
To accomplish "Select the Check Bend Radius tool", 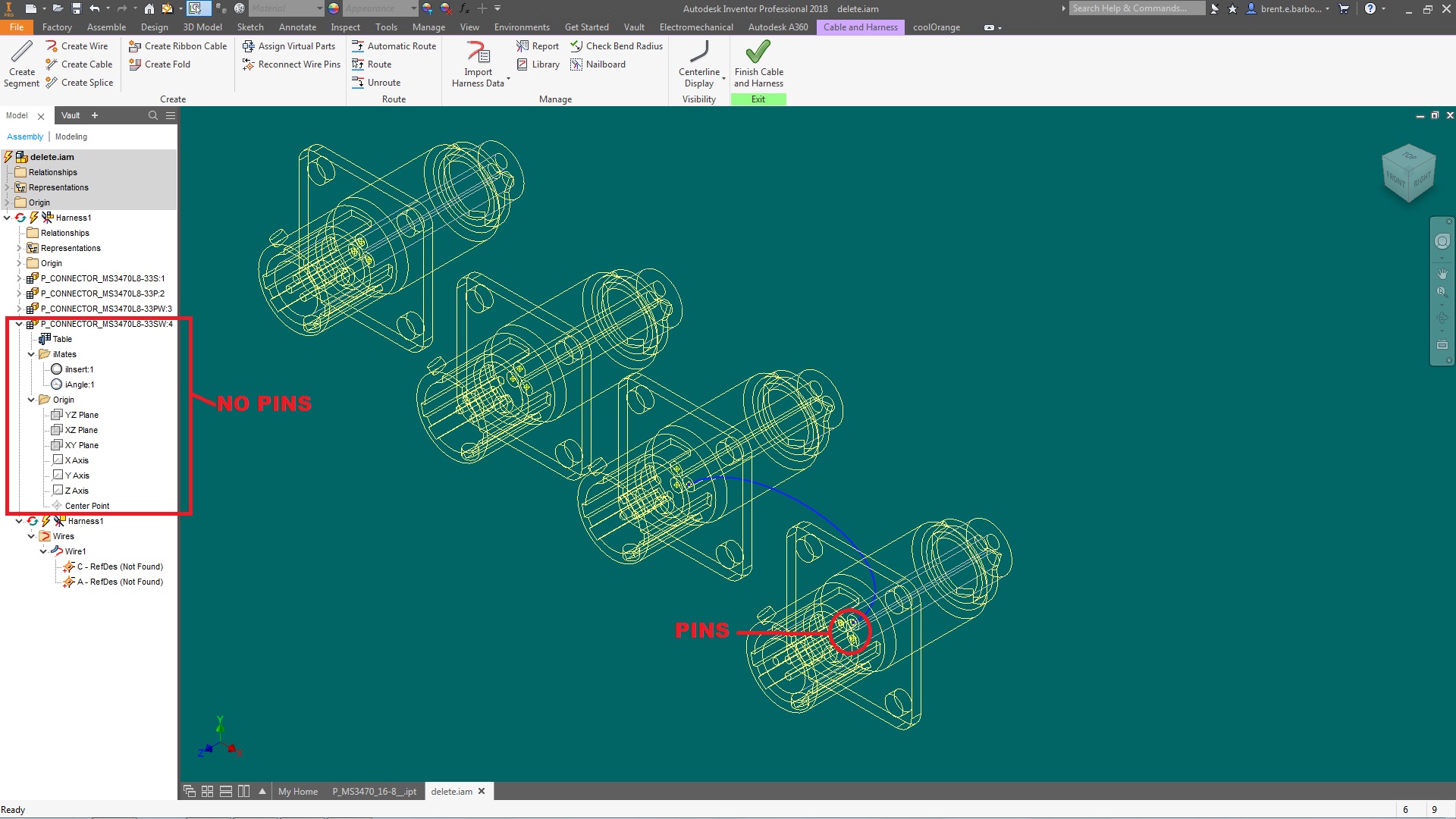I will point(616,45).
